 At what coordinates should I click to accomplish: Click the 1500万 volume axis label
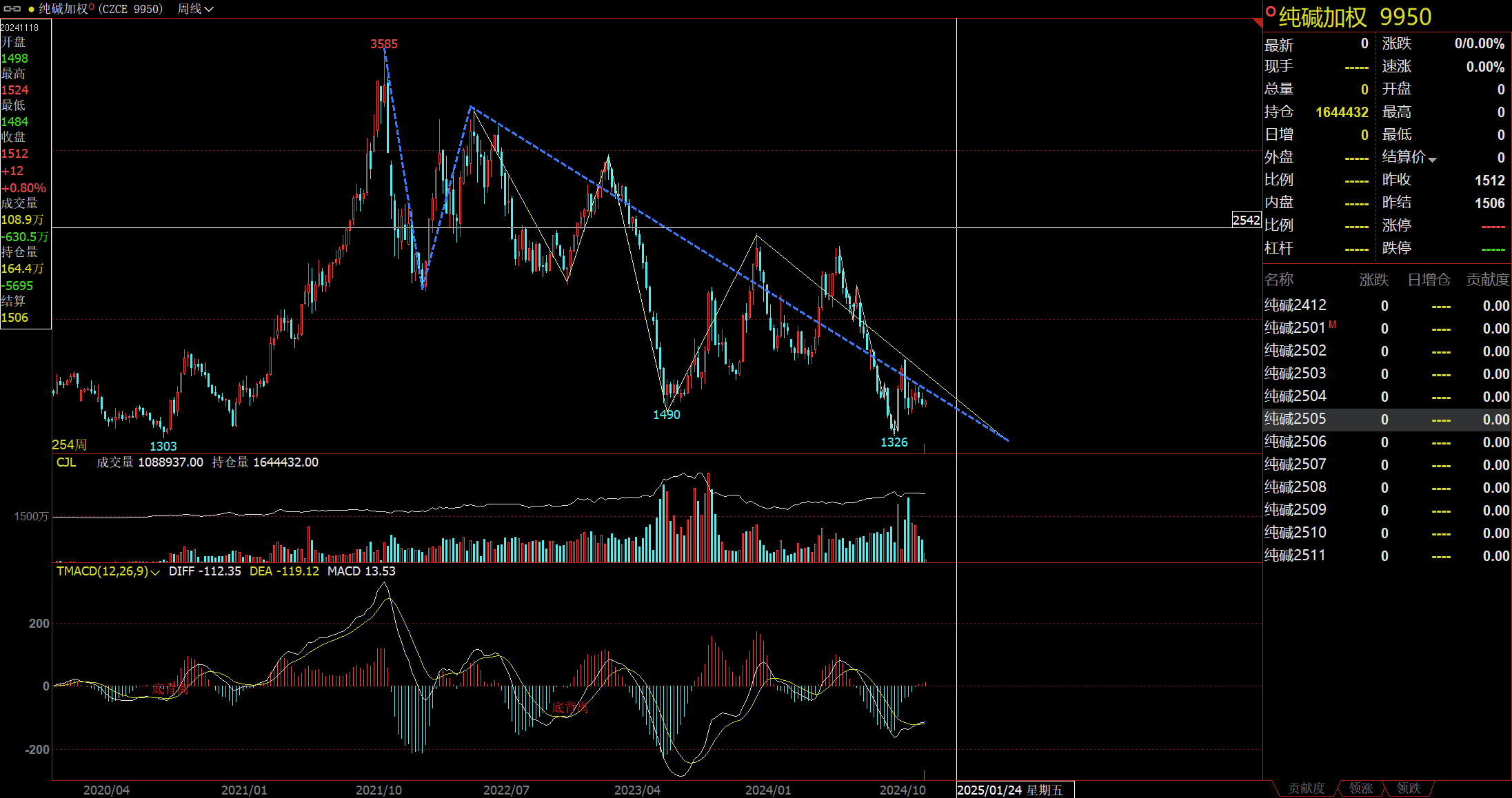32,517
